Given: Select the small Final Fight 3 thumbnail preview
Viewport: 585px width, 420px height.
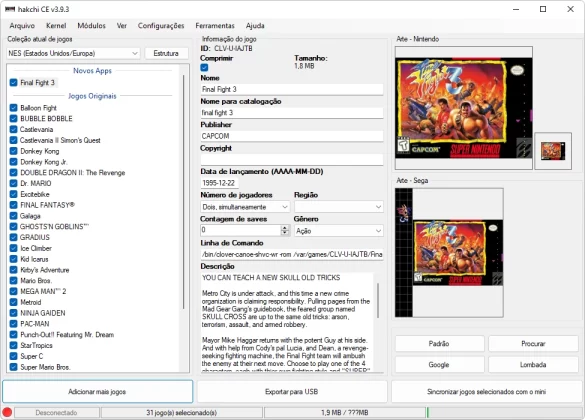Looking at the screenshot, I should tap(553, 151).
